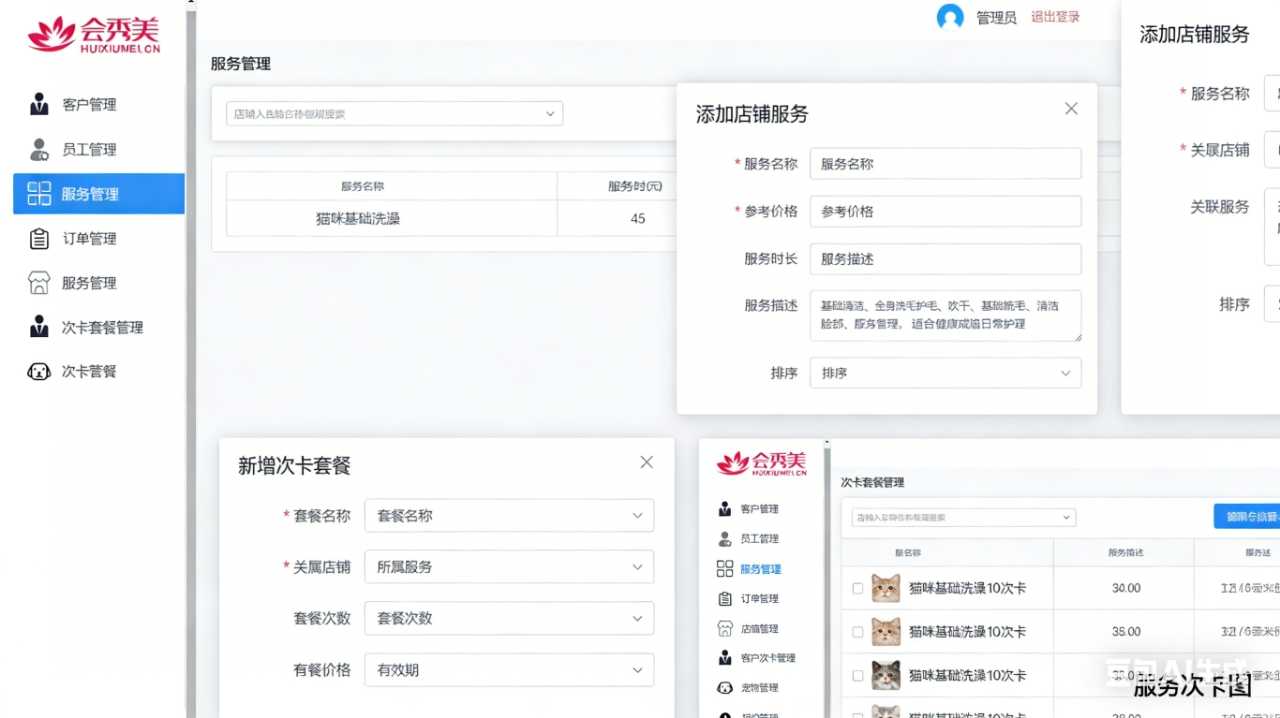Screen dimensions: 1280x718
Task: Expand the 套餐次数 dropdown
Action: tap(509, 618)
